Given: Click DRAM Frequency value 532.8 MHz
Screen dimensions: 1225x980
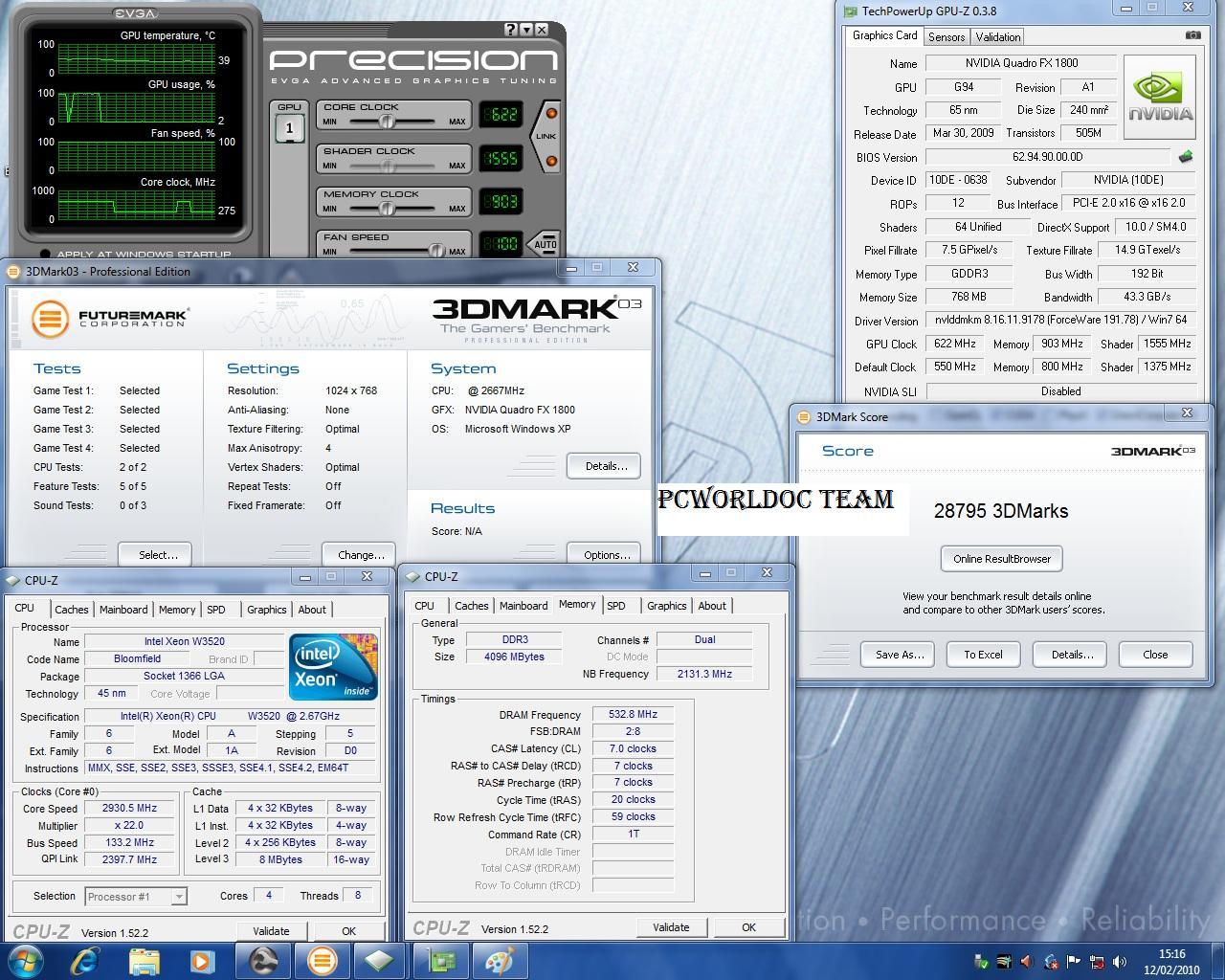Looking at the screenshot, I should [x=633, y=715].
